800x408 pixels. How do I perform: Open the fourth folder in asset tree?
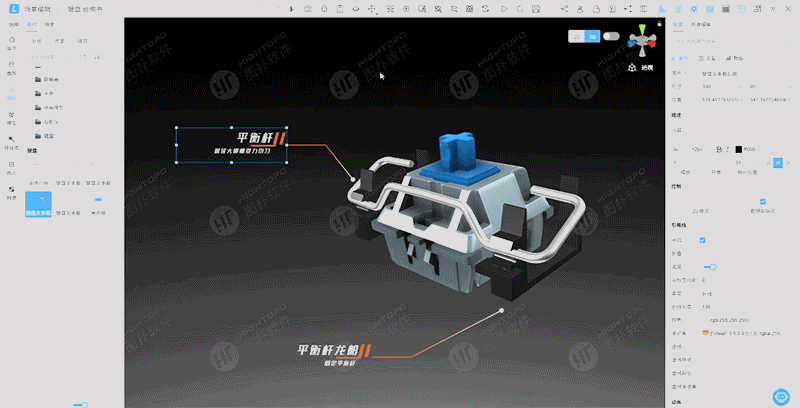click(x=46, y=122)
